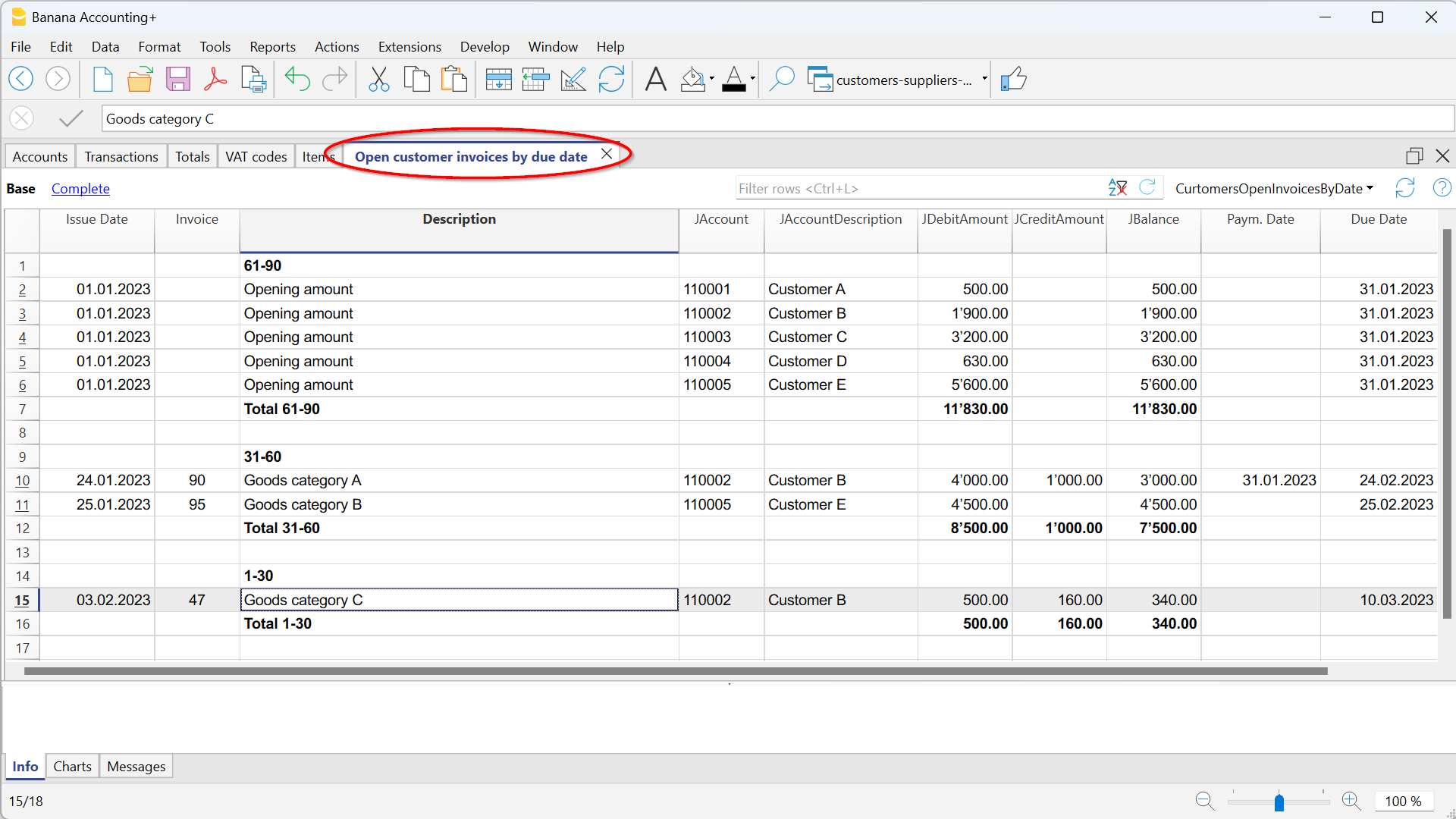
Task: Expand the CurtomersOpenInvoicesByDate dropdown
Action: click(x=1371, y=189)
